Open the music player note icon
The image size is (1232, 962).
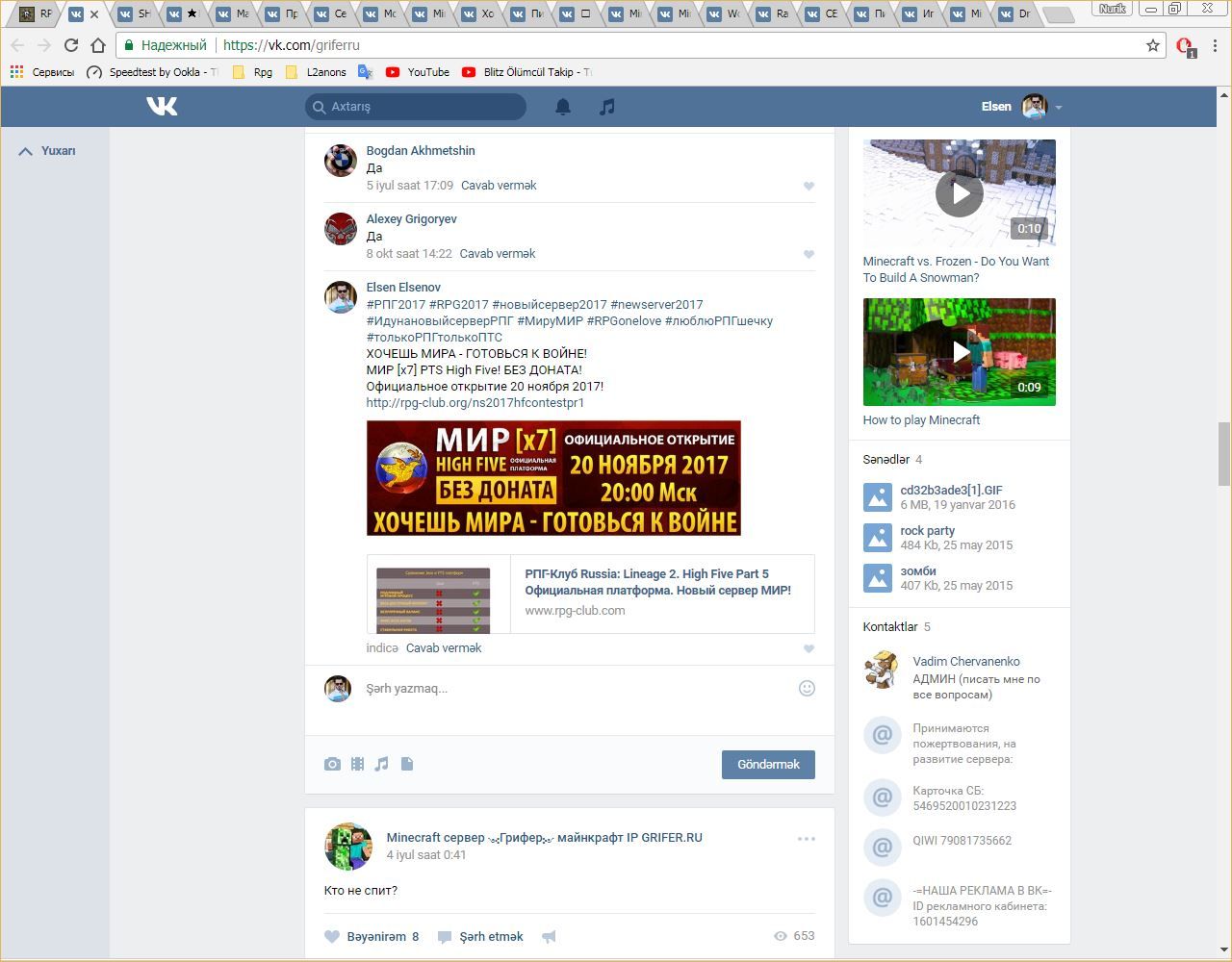(x=606, y=107)
